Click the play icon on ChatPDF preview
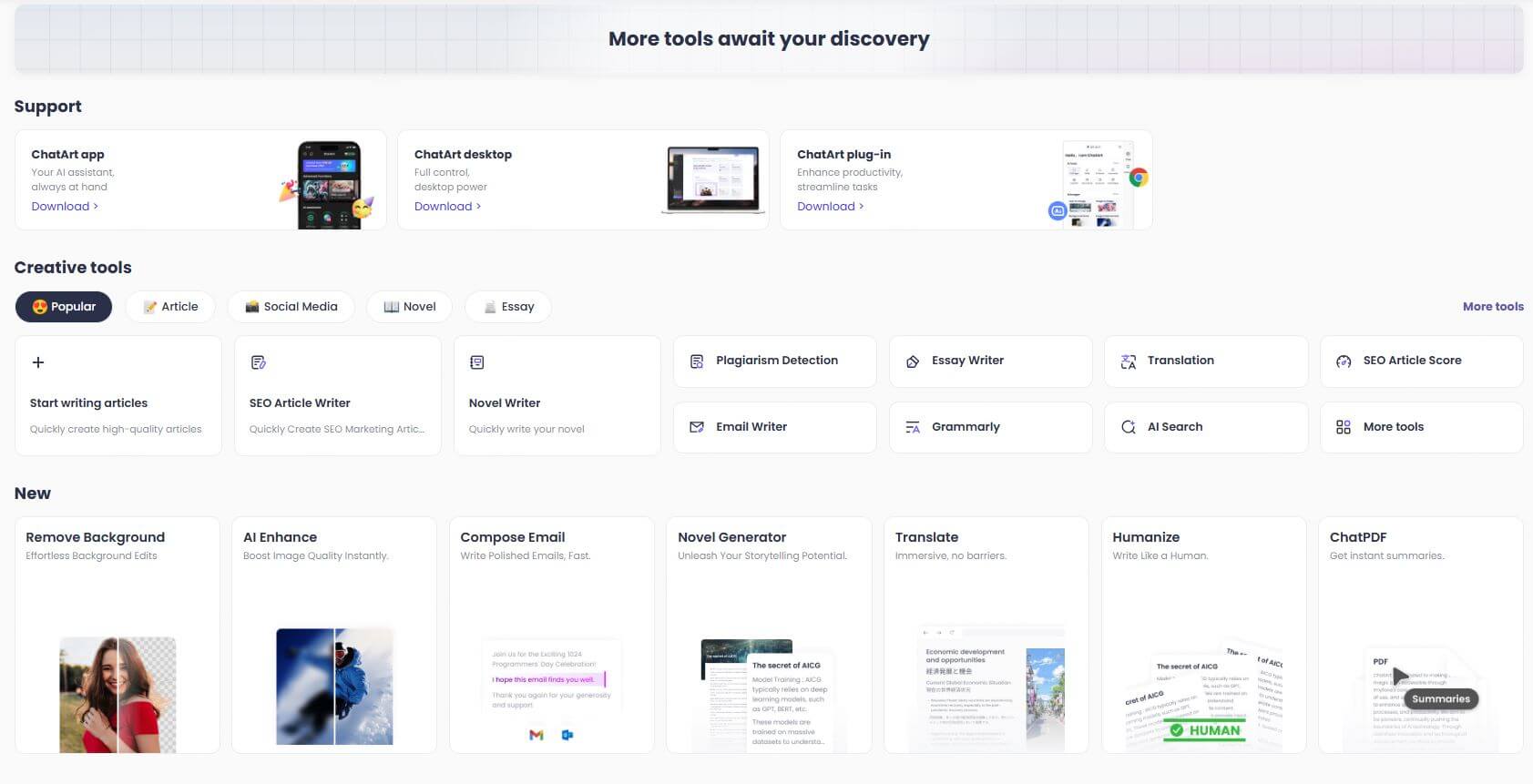 (1401, 676)
